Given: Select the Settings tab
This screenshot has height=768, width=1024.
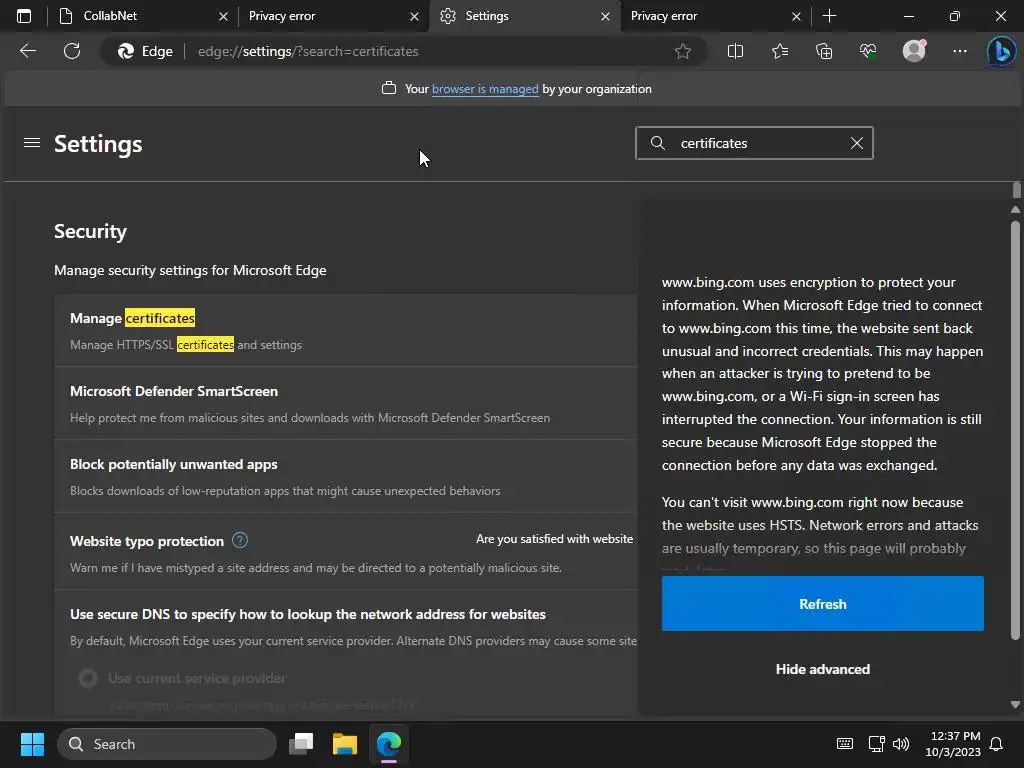Looking at the screenshot, I should coord(524,16).
